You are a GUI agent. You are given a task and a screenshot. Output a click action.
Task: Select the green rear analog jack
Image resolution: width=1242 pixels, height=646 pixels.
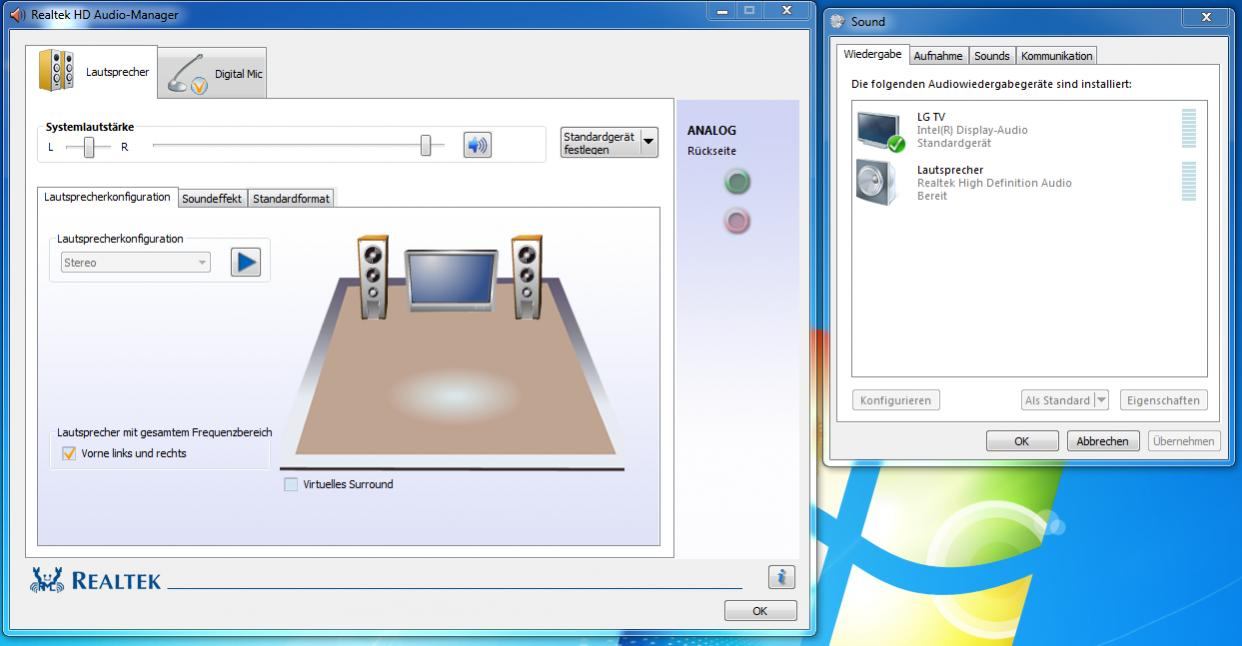[737, 182]
